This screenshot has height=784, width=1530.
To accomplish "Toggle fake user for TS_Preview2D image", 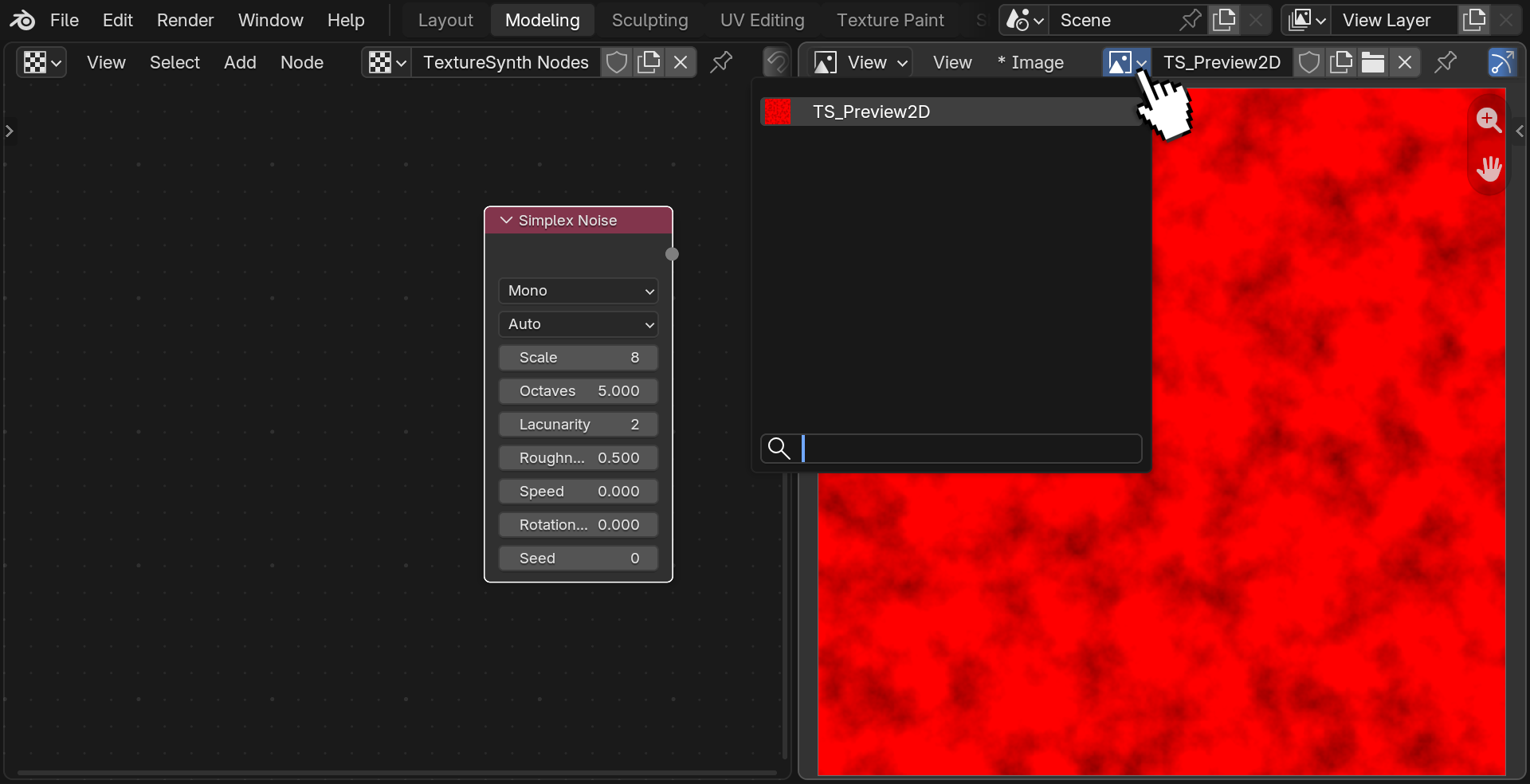I will click(x=1309, y=62).
